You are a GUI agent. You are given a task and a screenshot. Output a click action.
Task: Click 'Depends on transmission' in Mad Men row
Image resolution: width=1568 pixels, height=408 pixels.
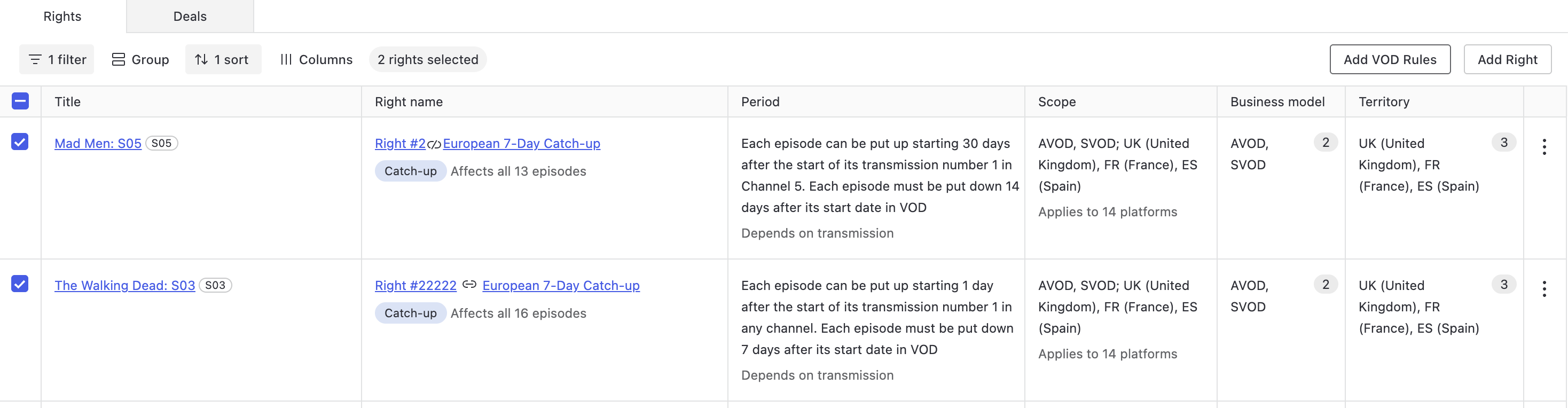point(818,233)
